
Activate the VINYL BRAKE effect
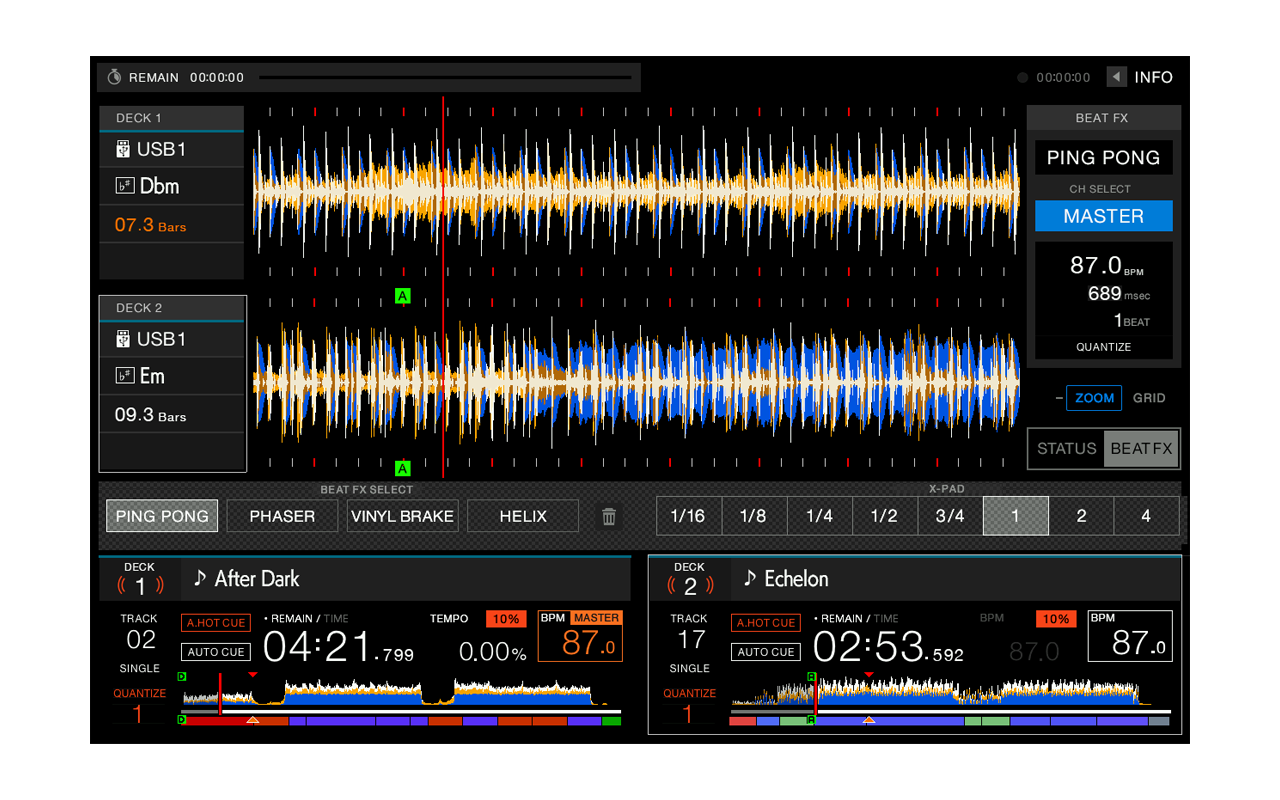click(402, 515)
